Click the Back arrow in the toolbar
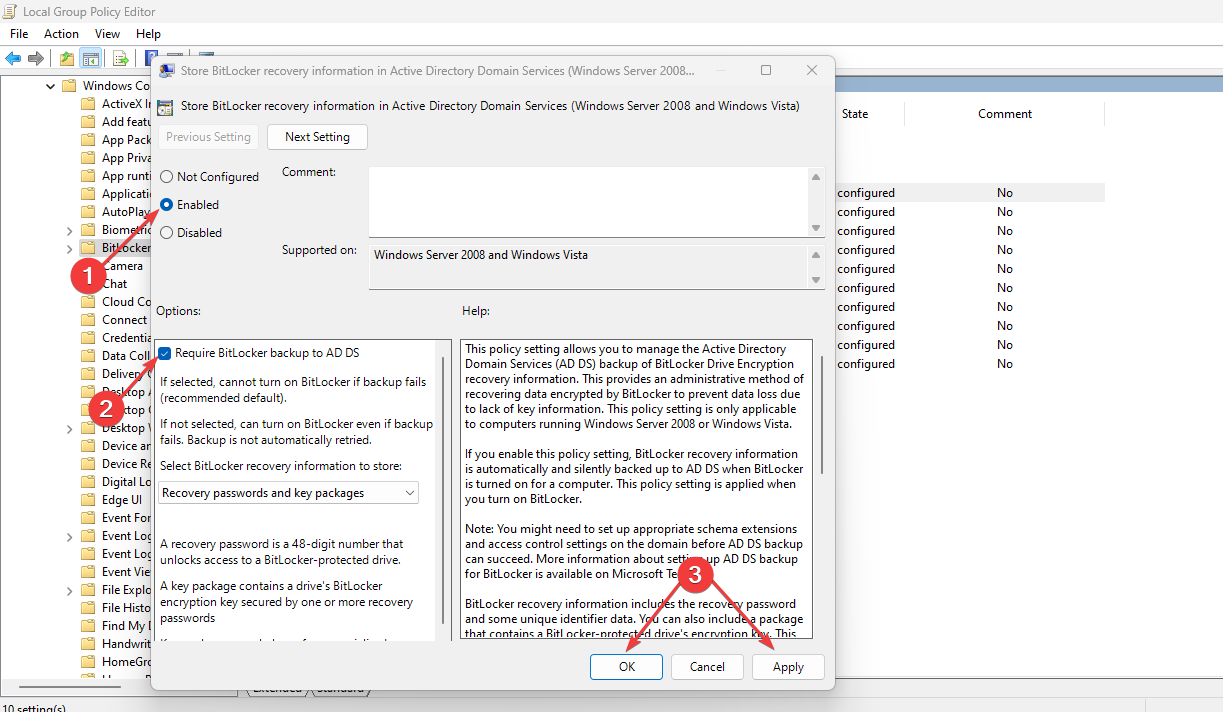Image resolution: width=1223 pixels, height=712 pixels. (x=14, y=58)
